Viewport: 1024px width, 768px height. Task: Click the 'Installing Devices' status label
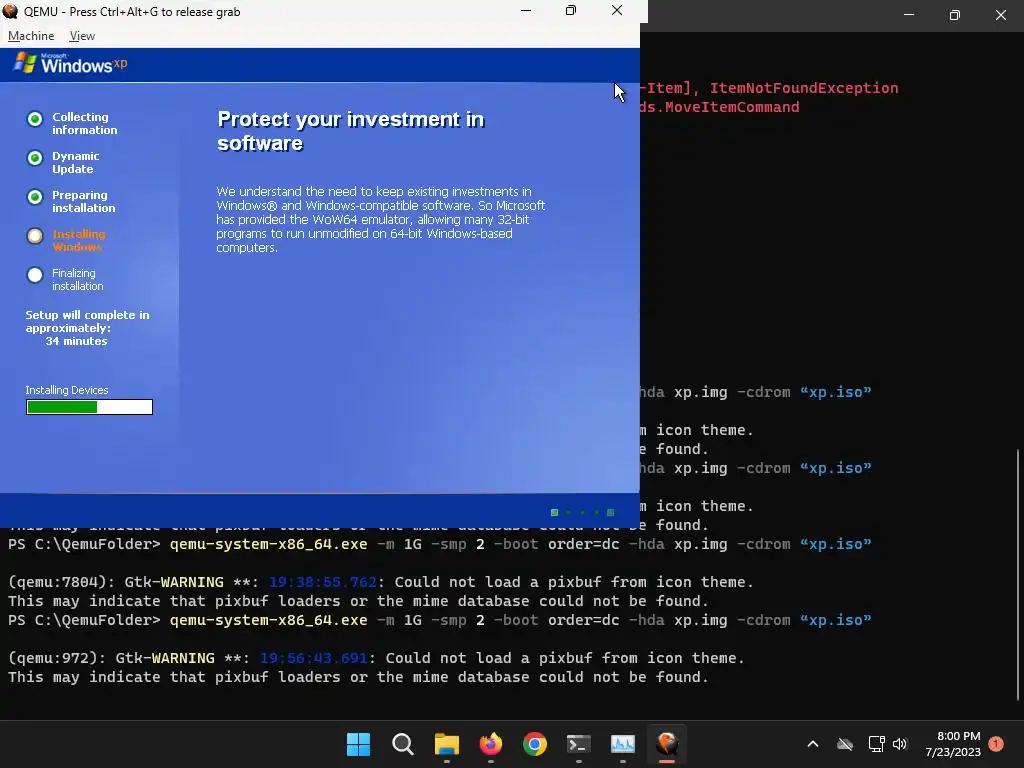(x=67, y=390)
